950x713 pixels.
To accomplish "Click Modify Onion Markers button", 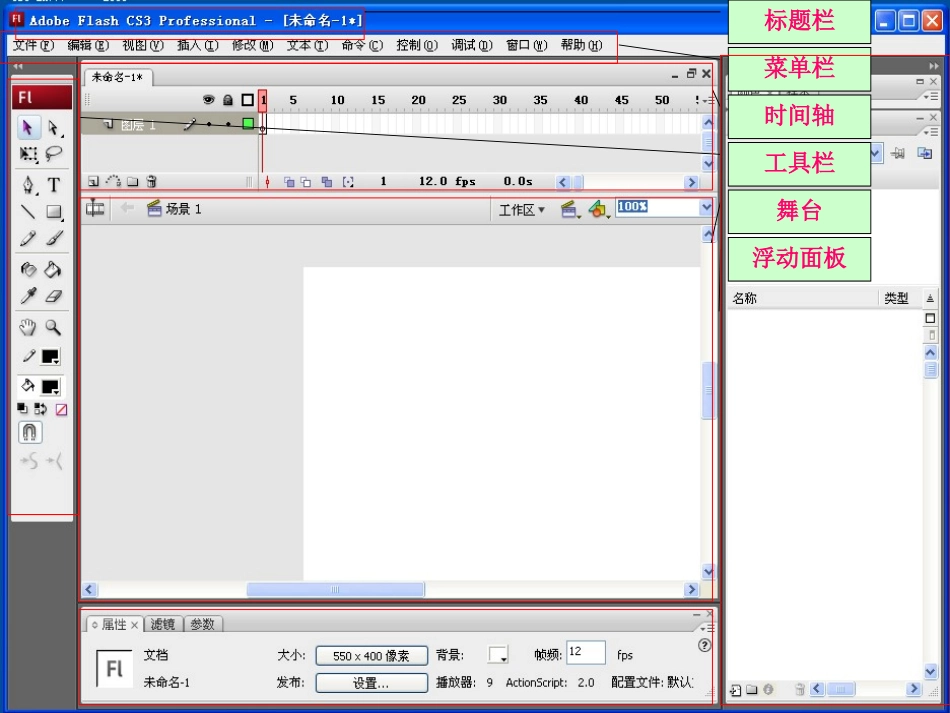I will point(348,182).
